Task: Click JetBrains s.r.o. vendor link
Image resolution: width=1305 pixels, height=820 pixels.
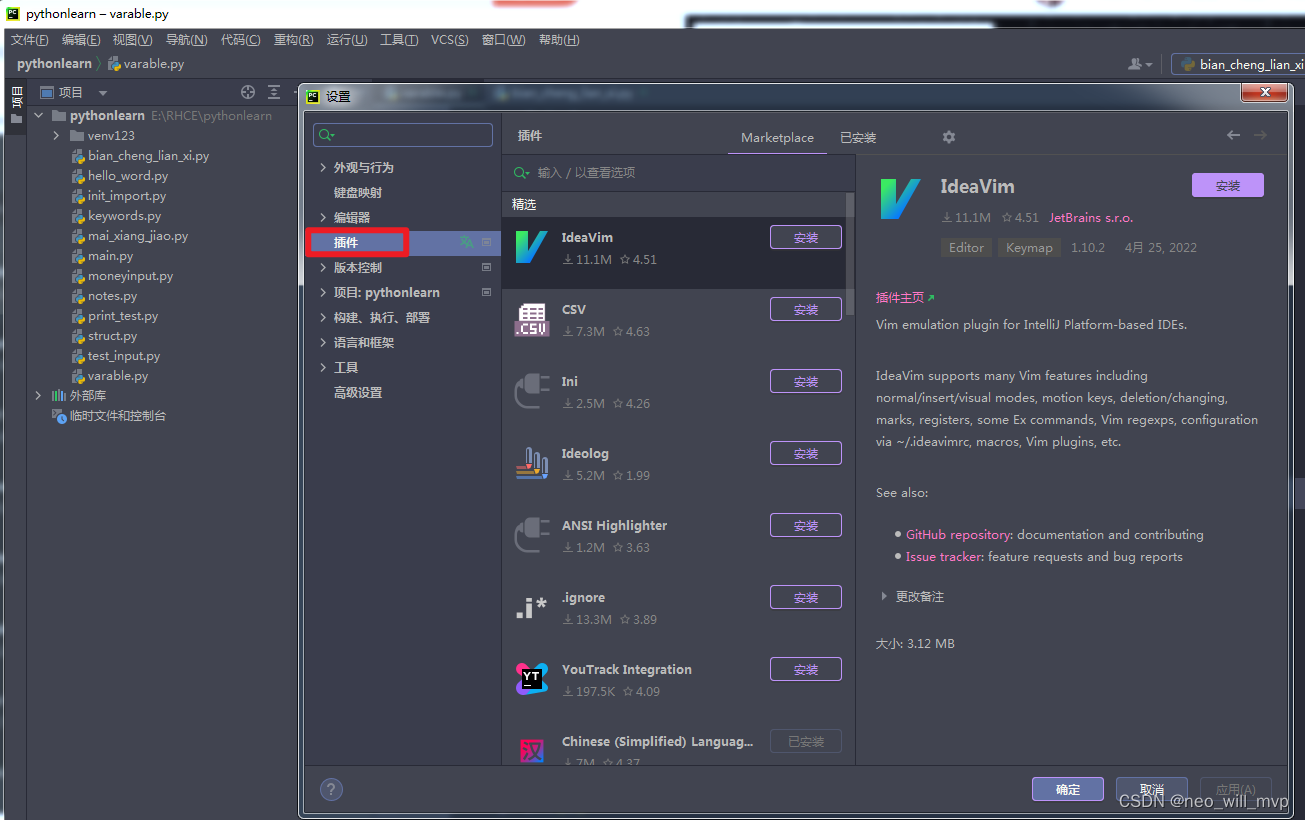Action: [1091, 217]
